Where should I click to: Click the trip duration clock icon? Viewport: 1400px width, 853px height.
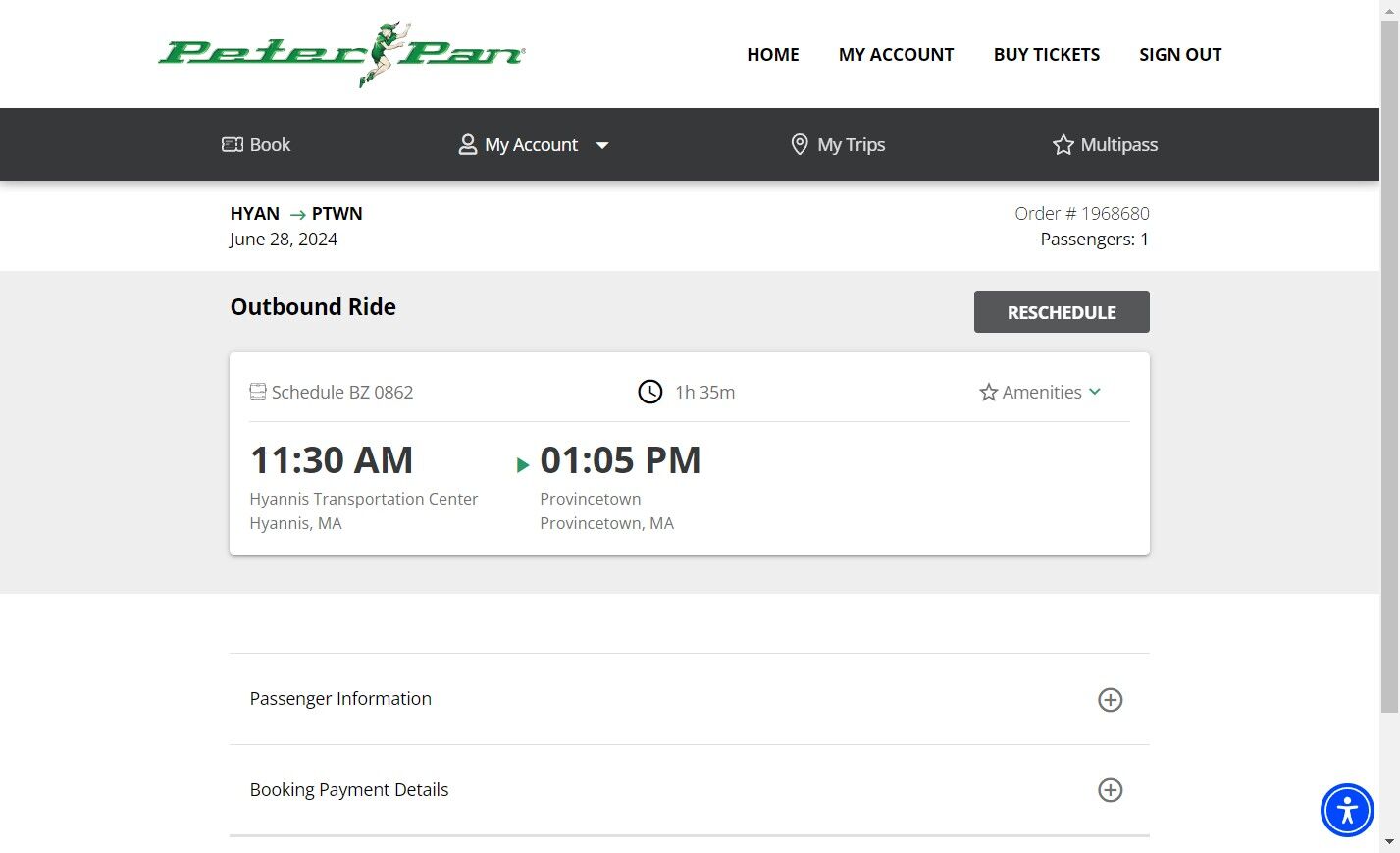650,393
